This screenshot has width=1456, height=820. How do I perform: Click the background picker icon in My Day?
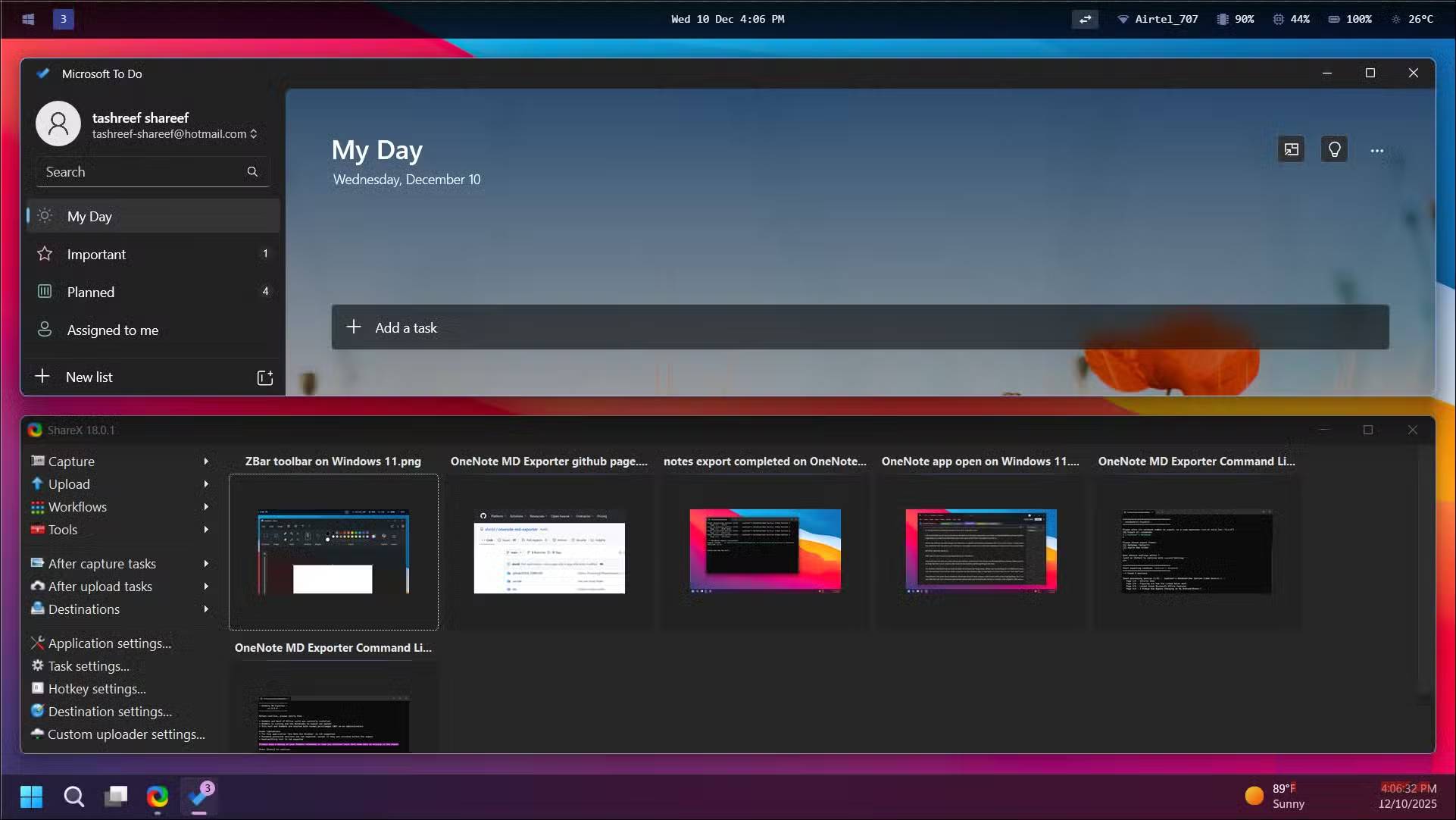(1291, 149)
